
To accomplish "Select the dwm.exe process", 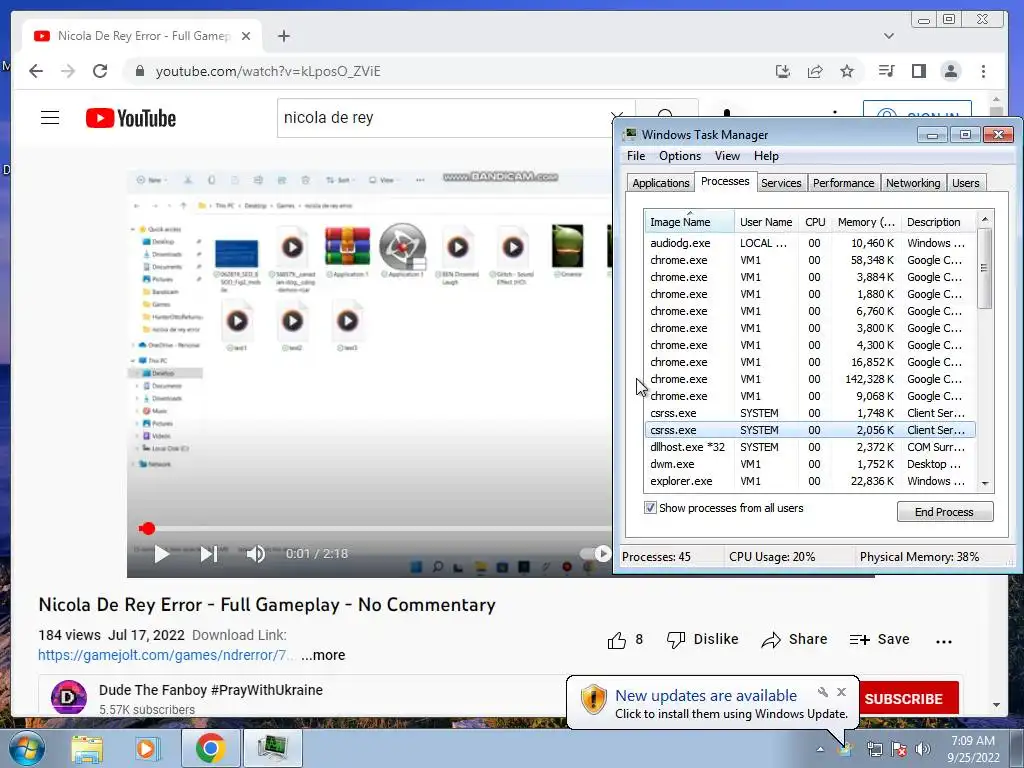I will coord(810,464).
